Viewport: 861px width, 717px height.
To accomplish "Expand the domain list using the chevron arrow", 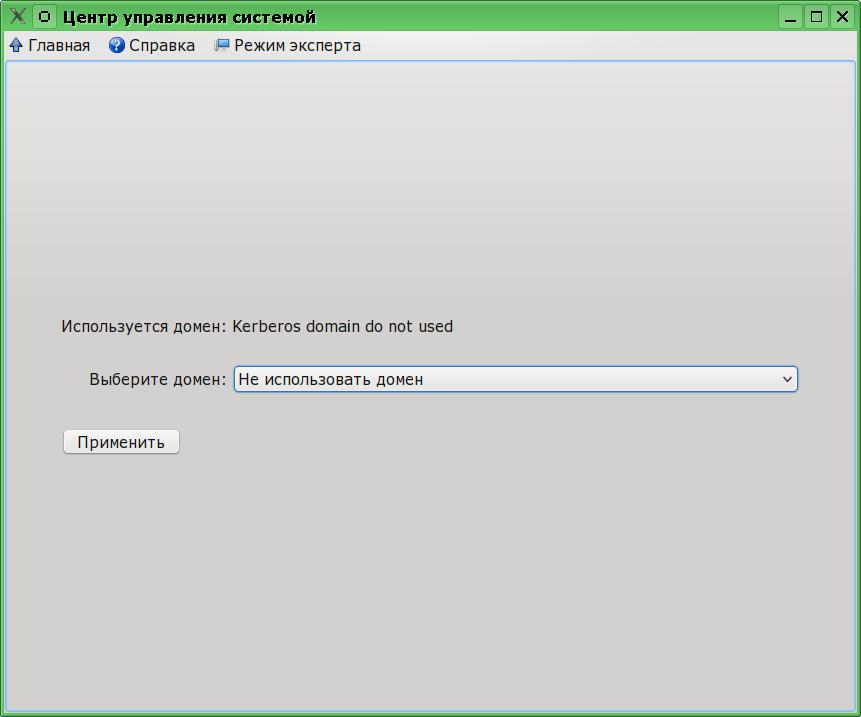I will tap(787, 379).
